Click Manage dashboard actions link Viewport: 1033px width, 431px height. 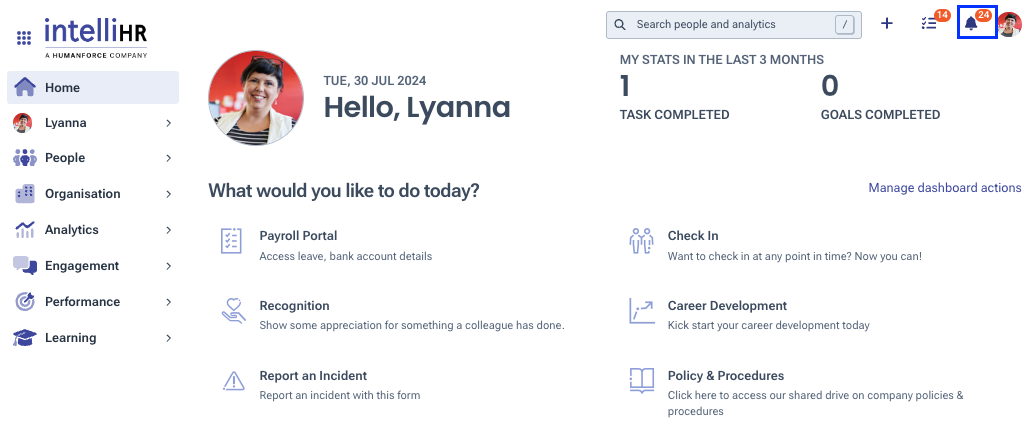click(945, 188)
